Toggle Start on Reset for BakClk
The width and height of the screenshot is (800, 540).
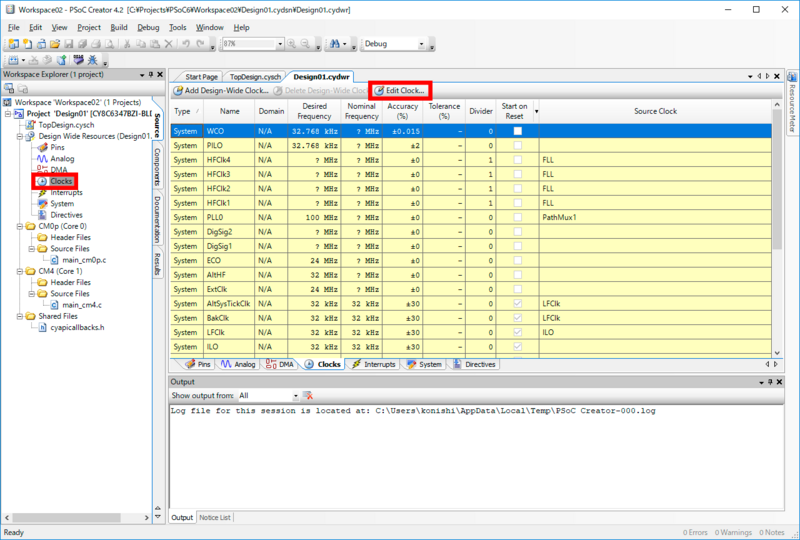[x=517, y=318]
